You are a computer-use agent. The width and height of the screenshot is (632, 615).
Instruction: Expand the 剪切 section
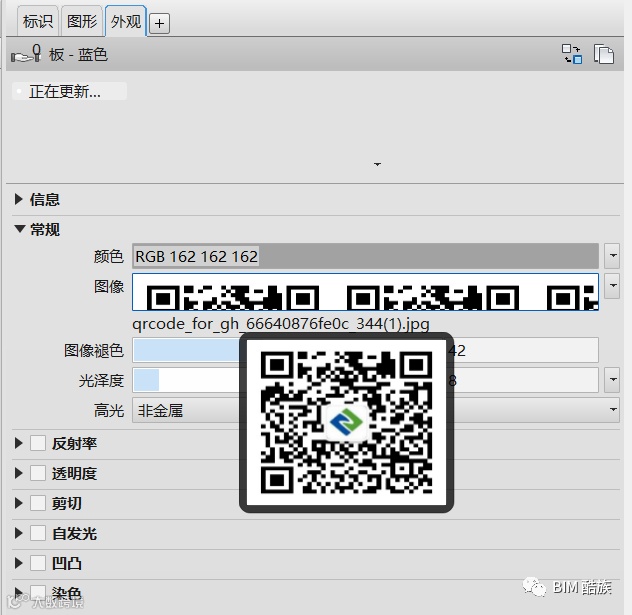(19, 503)
